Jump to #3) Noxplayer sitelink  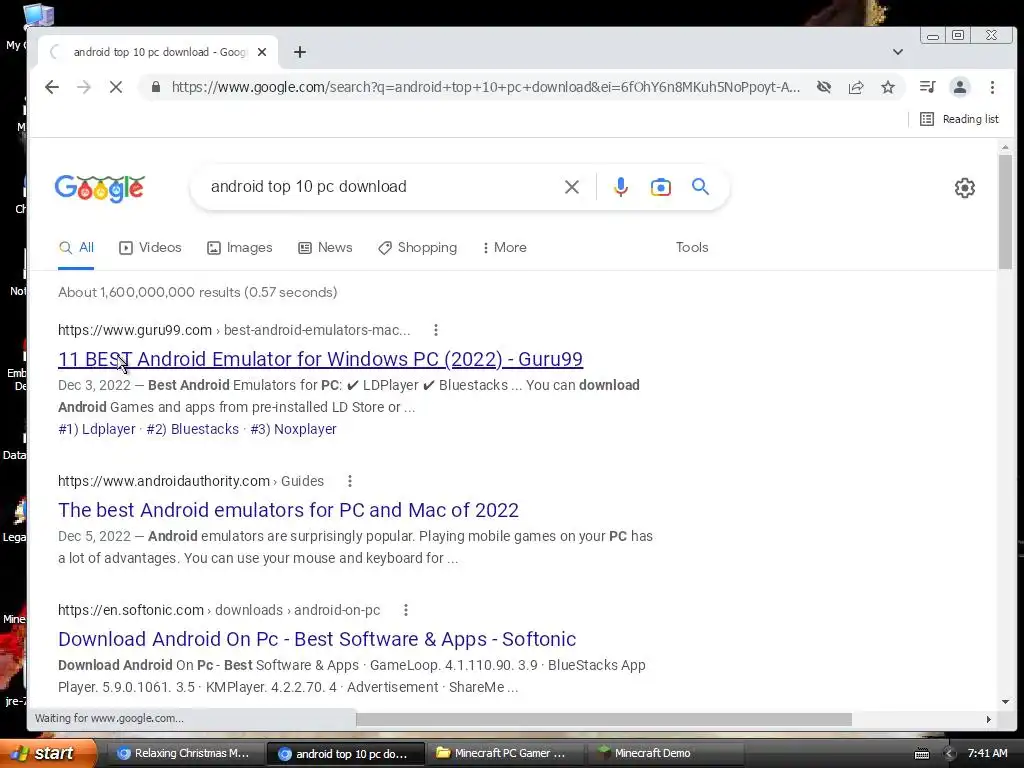[293, 430]
